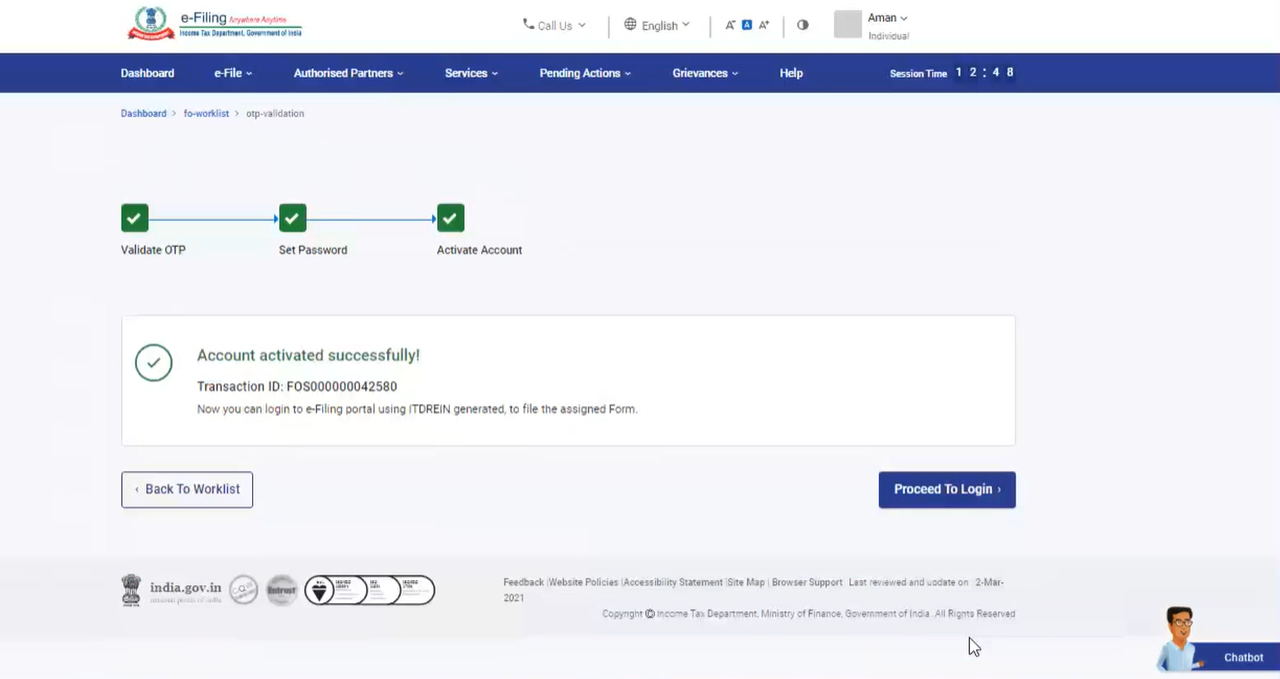Open the fo-worklist breadcrumb link
This screenshot has height=679, width=1280.
tap(206, 113)
